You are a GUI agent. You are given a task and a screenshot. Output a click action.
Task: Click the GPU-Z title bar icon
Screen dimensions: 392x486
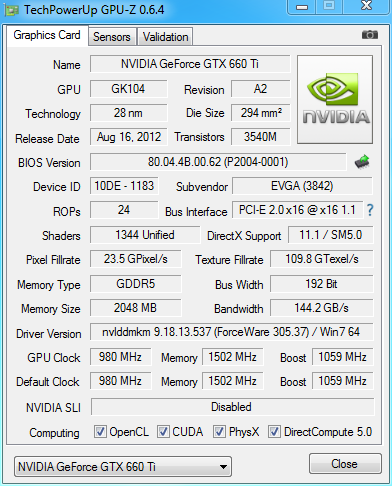coord(11,10)
